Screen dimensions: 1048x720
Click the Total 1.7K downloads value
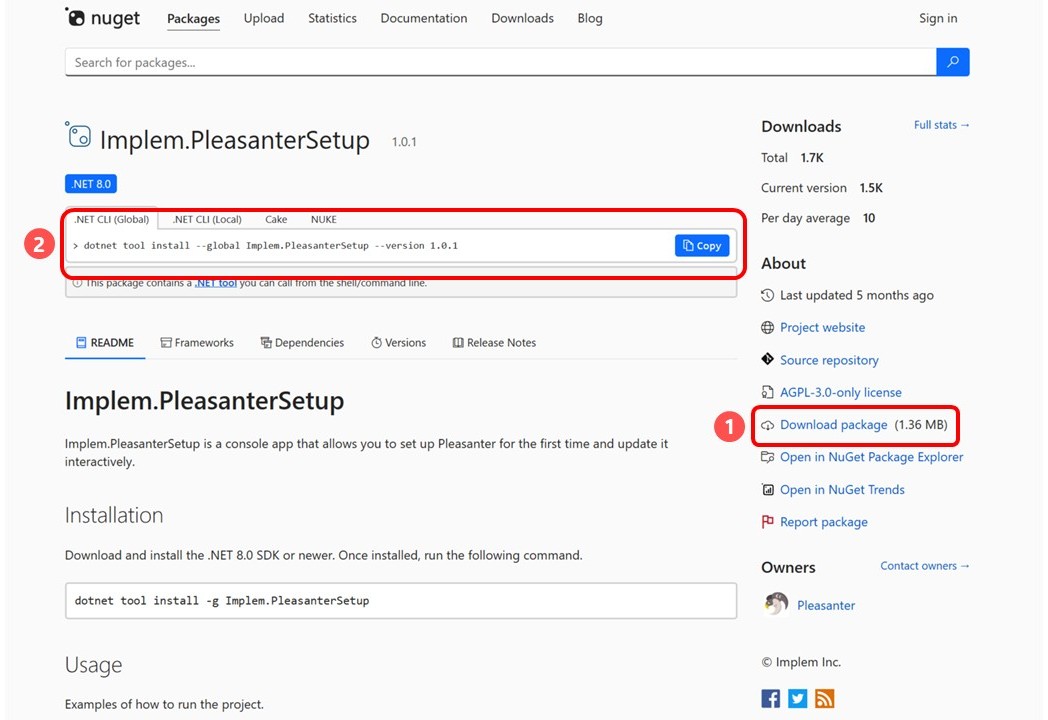coord(811,158)
